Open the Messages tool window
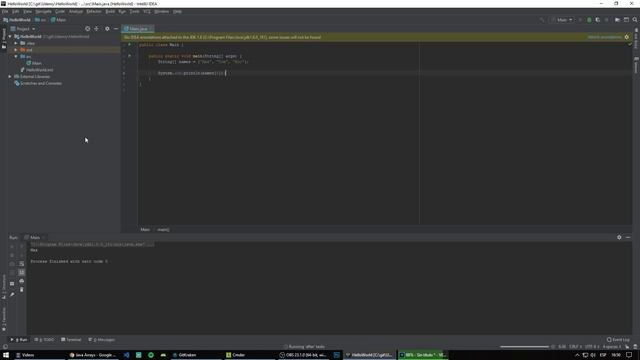Image resolution: width=640 pixels, height=360 pixels. (102, 340)
